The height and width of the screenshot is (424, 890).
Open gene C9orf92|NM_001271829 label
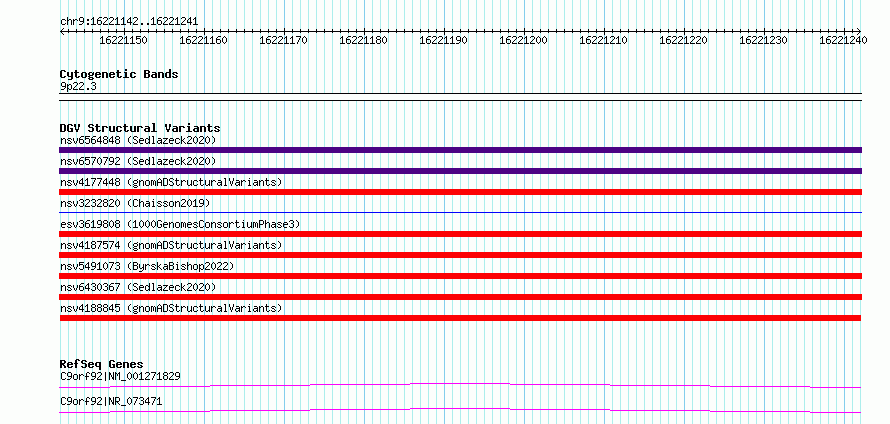pos(120,376)
